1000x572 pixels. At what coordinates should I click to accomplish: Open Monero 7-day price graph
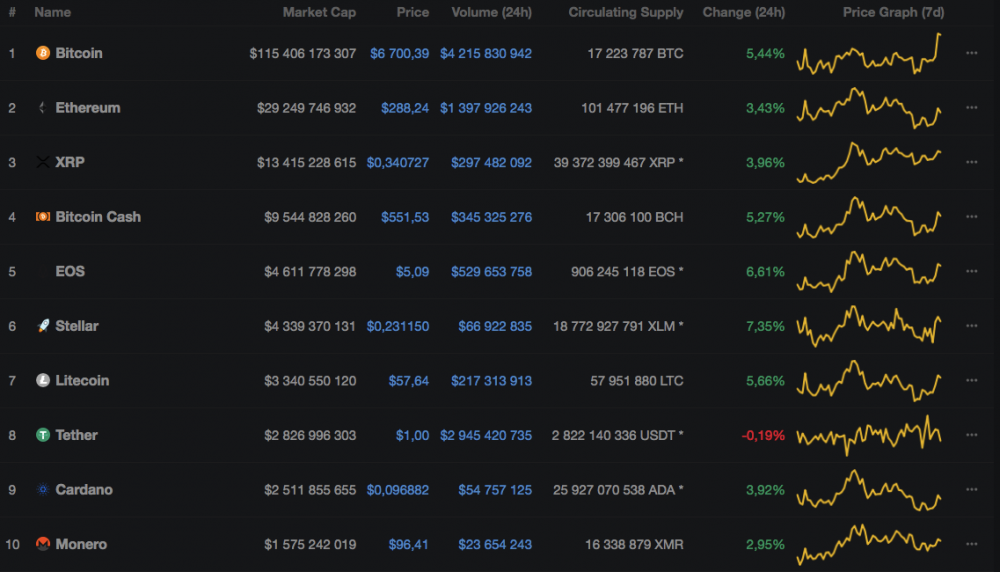coord(869,545)
